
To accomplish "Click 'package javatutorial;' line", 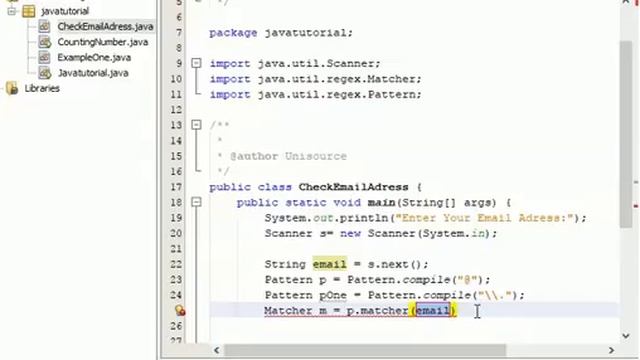I will pyautogui.click(x=281, y=33).
